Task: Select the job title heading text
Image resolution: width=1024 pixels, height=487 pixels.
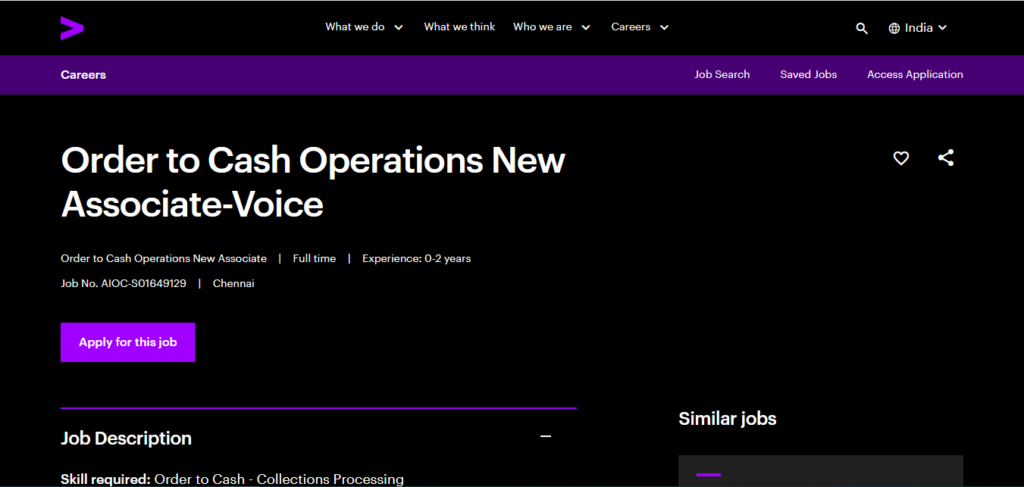Action: coord(313,182)
